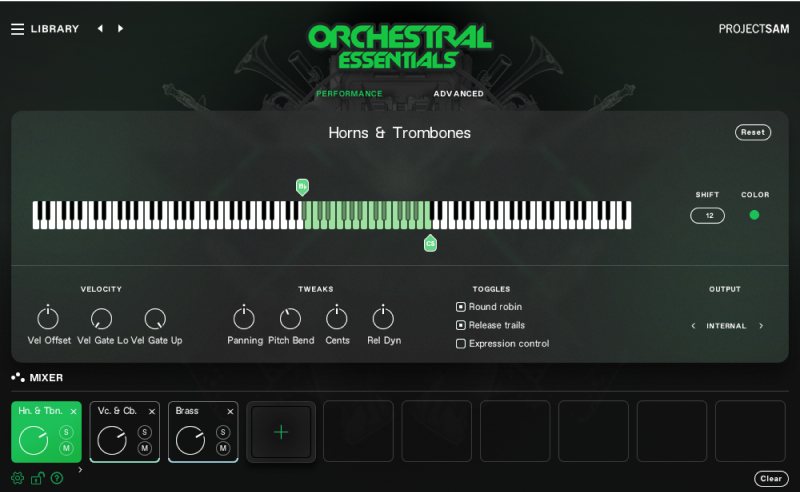Select the Brass mixer layer name
Screen dimensions: 800x492
pos(187,411)
